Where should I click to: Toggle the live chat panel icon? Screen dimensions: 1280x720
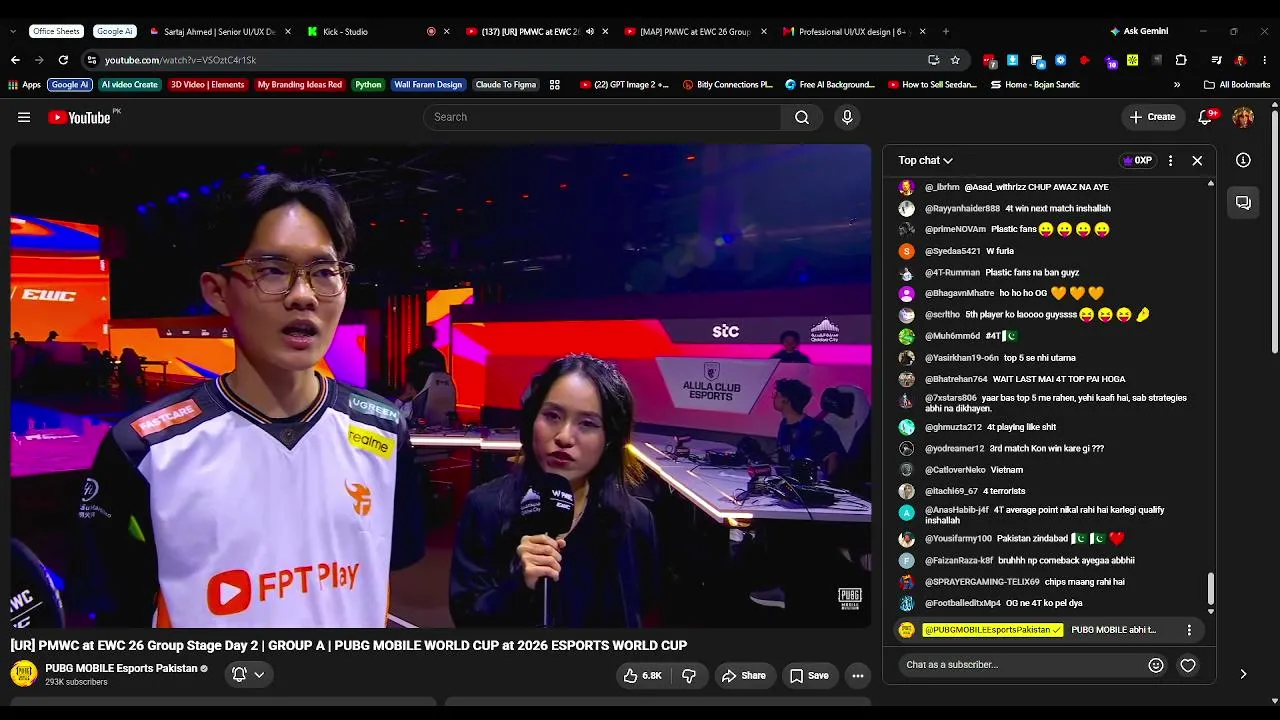[x=1243, y=202]
